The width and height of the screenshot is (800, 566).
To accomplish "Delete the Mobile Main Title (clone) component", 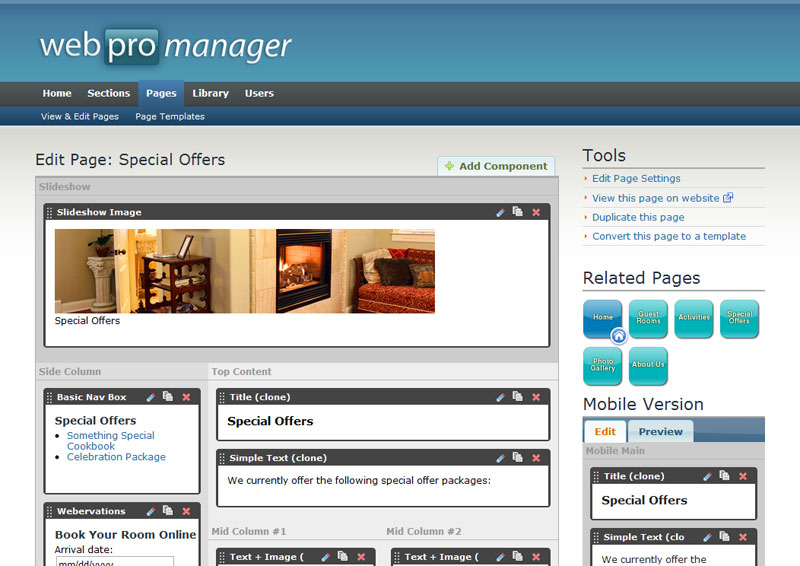I will 743,476.
